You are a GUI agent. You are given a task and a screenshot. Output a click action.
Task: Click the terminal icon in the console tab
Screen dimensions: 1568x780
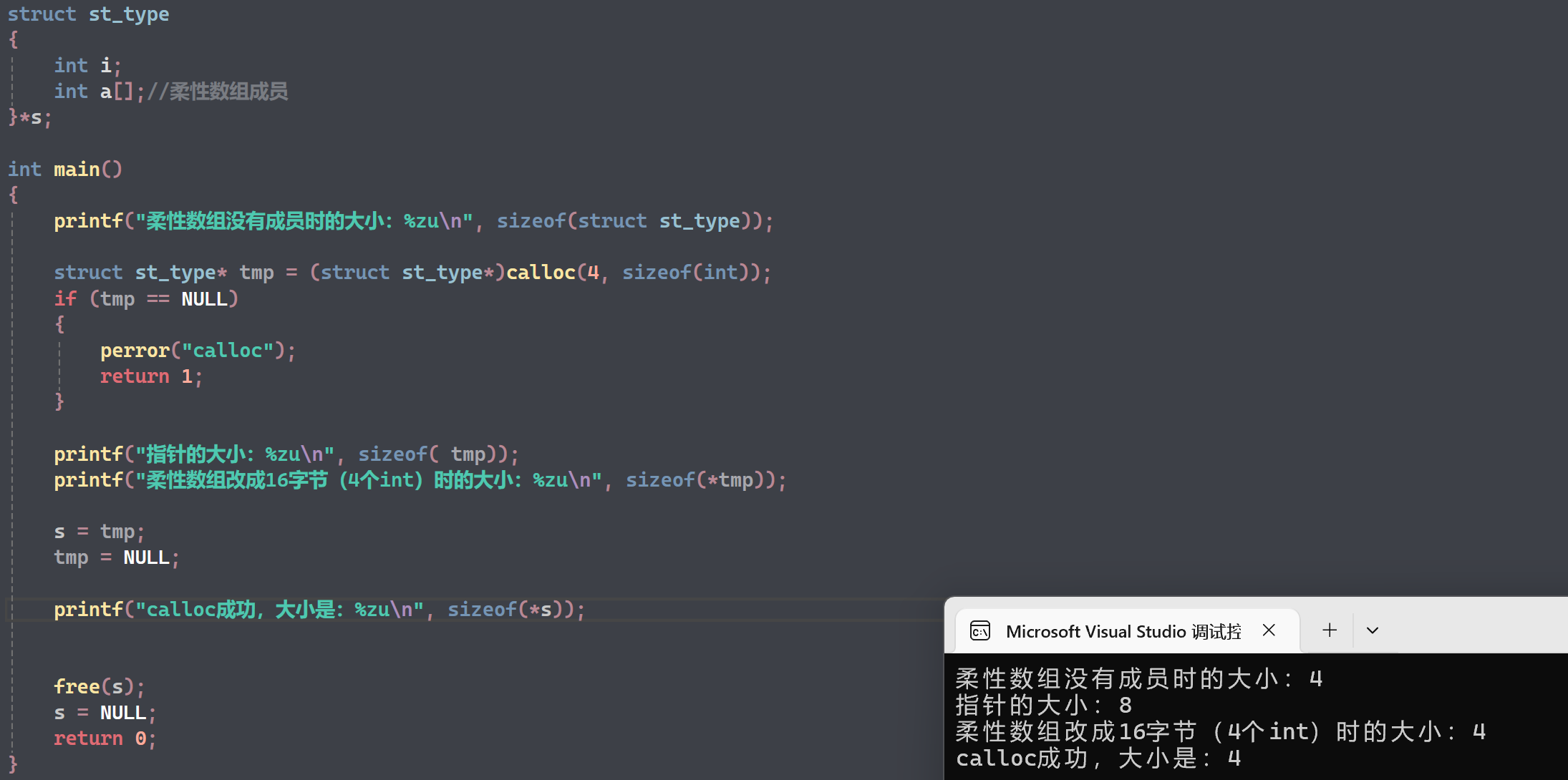click(979, 630)
